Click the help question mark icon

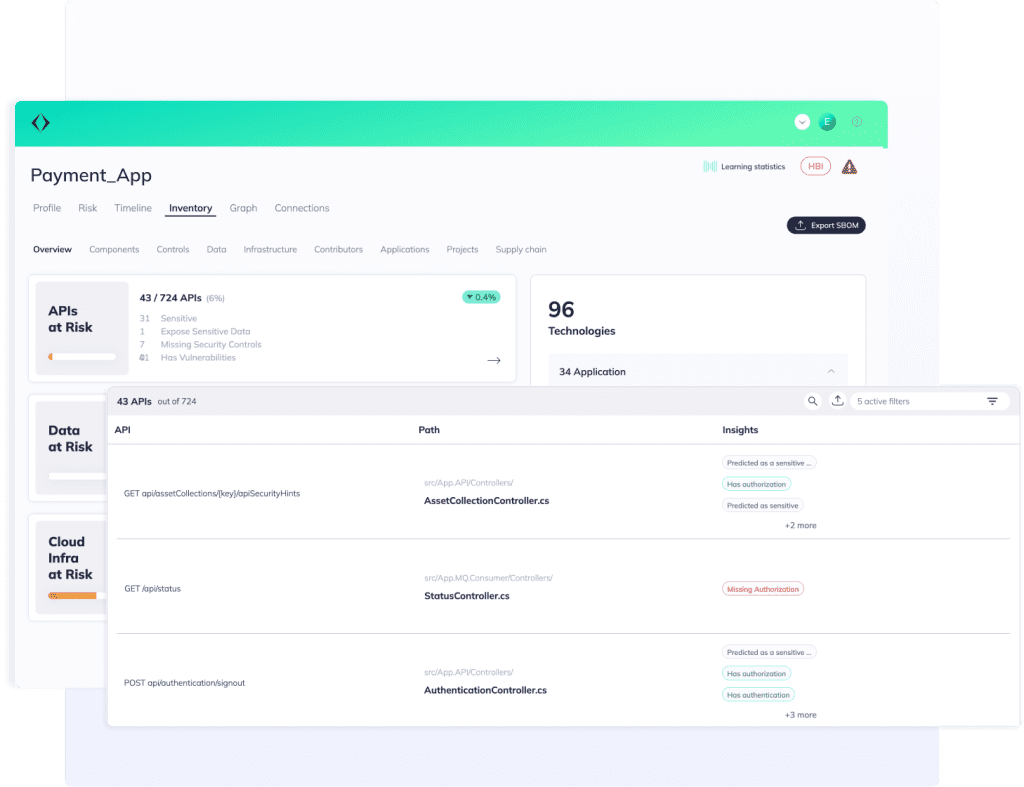tap(857, 122)
